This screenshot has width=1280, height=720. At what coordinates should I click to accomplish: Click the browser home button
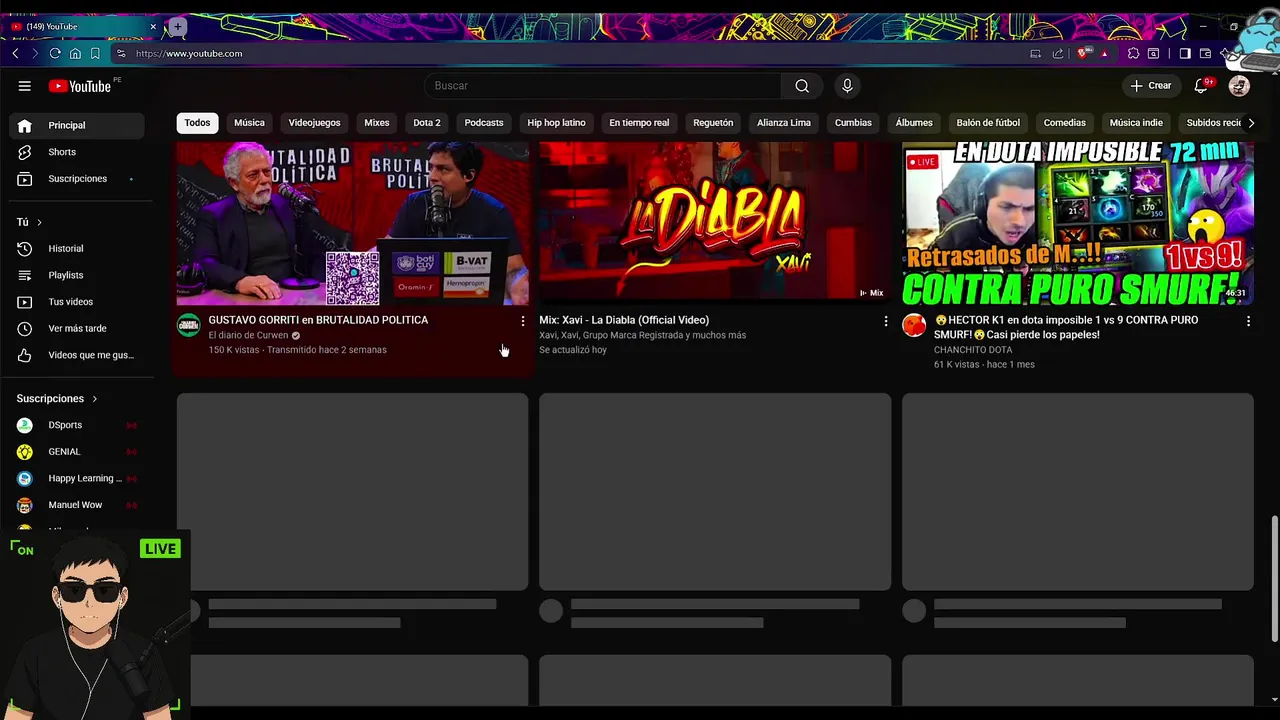click(75, 53)
